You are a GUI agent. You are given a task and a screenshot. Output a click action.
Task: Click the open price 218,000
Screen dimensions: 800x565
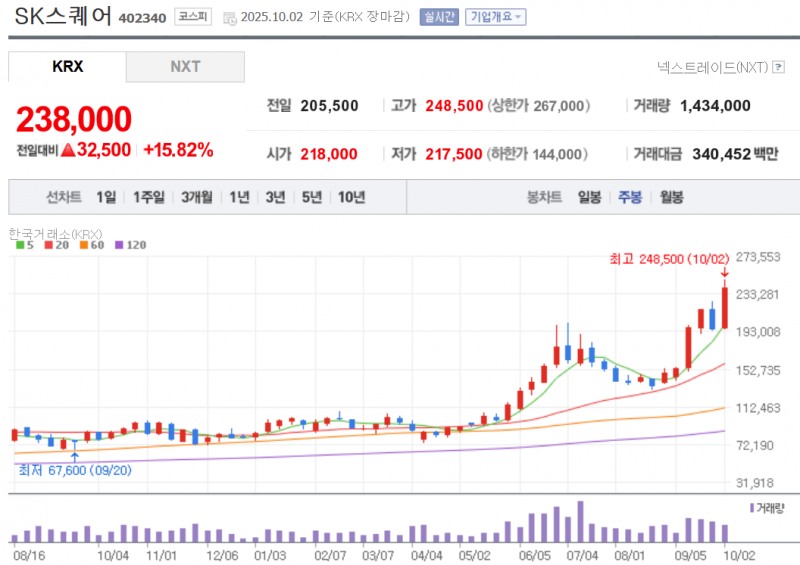click(329, 154)
